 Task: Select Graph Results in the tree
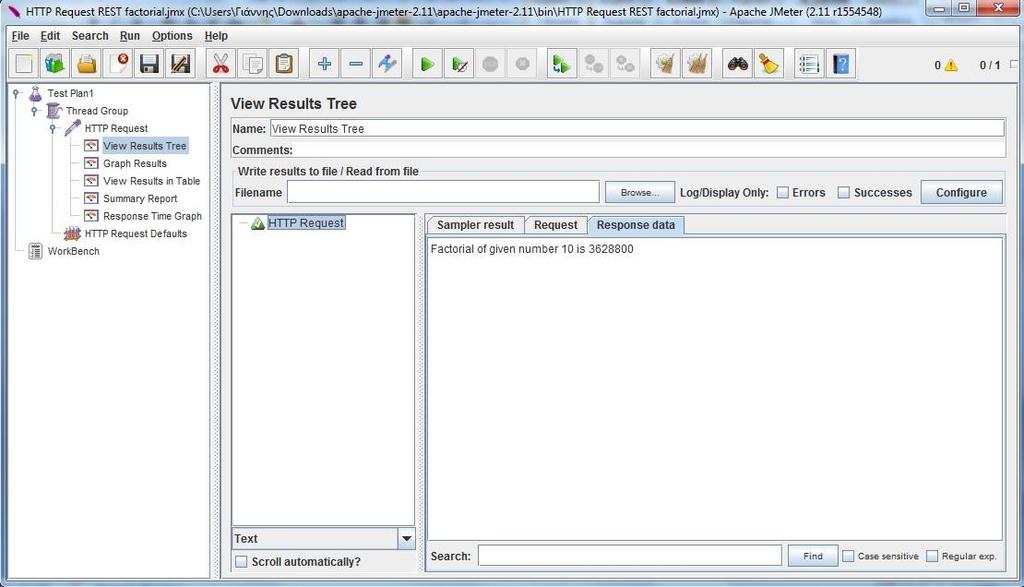point(135,163)
